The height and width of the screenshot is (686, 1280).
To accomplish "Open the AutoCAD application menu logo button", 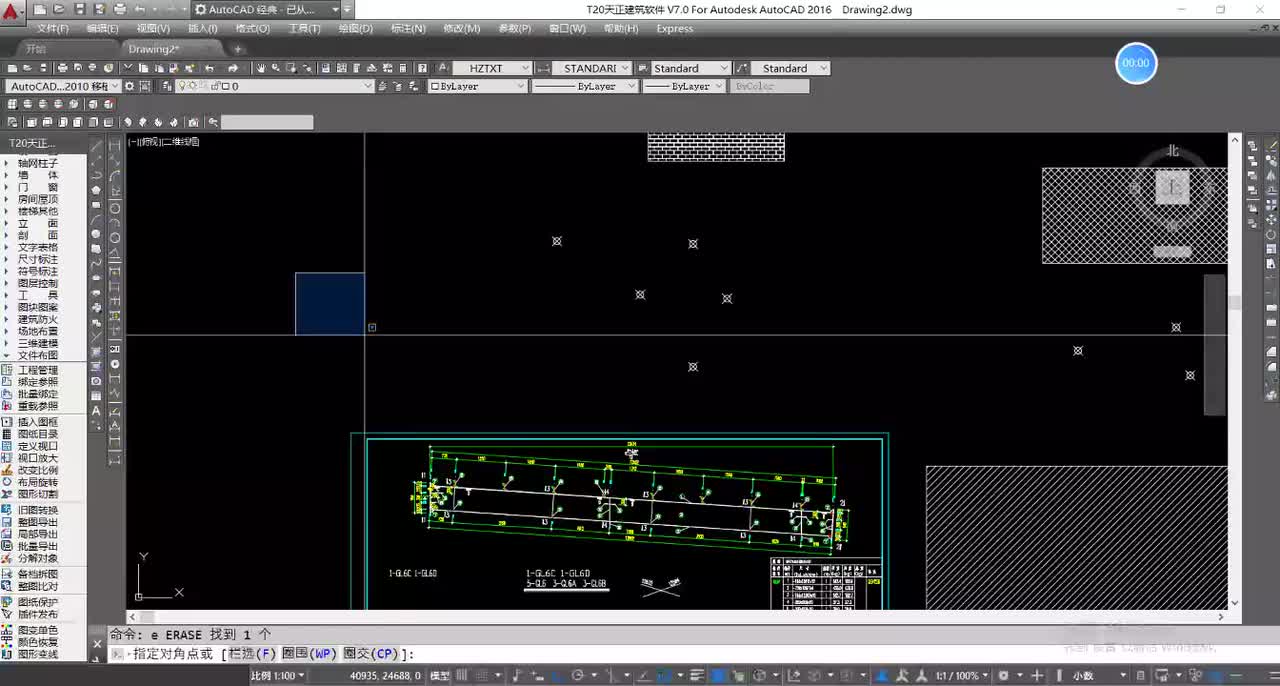I will coord(12,12).
